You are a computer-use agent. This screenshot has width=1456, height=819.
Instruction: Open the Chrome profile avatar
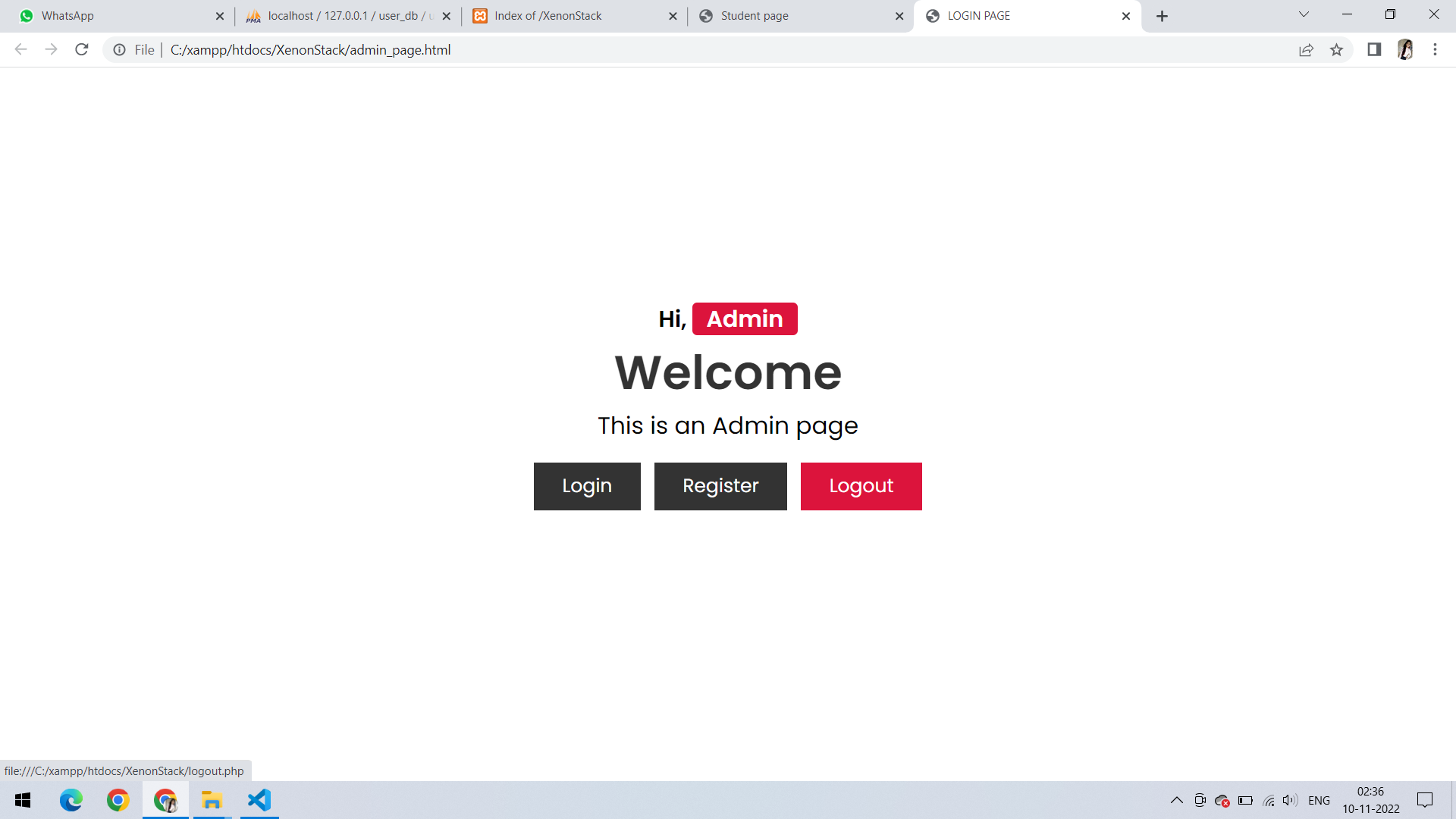1405,50
